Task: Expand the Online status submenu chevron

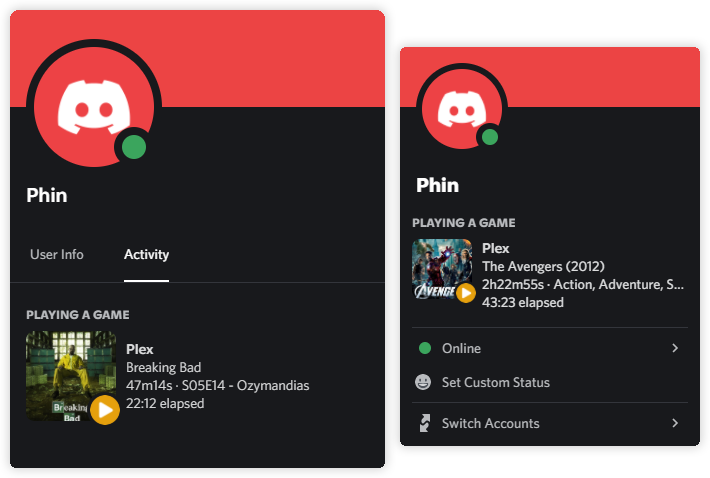Action: 675,348
